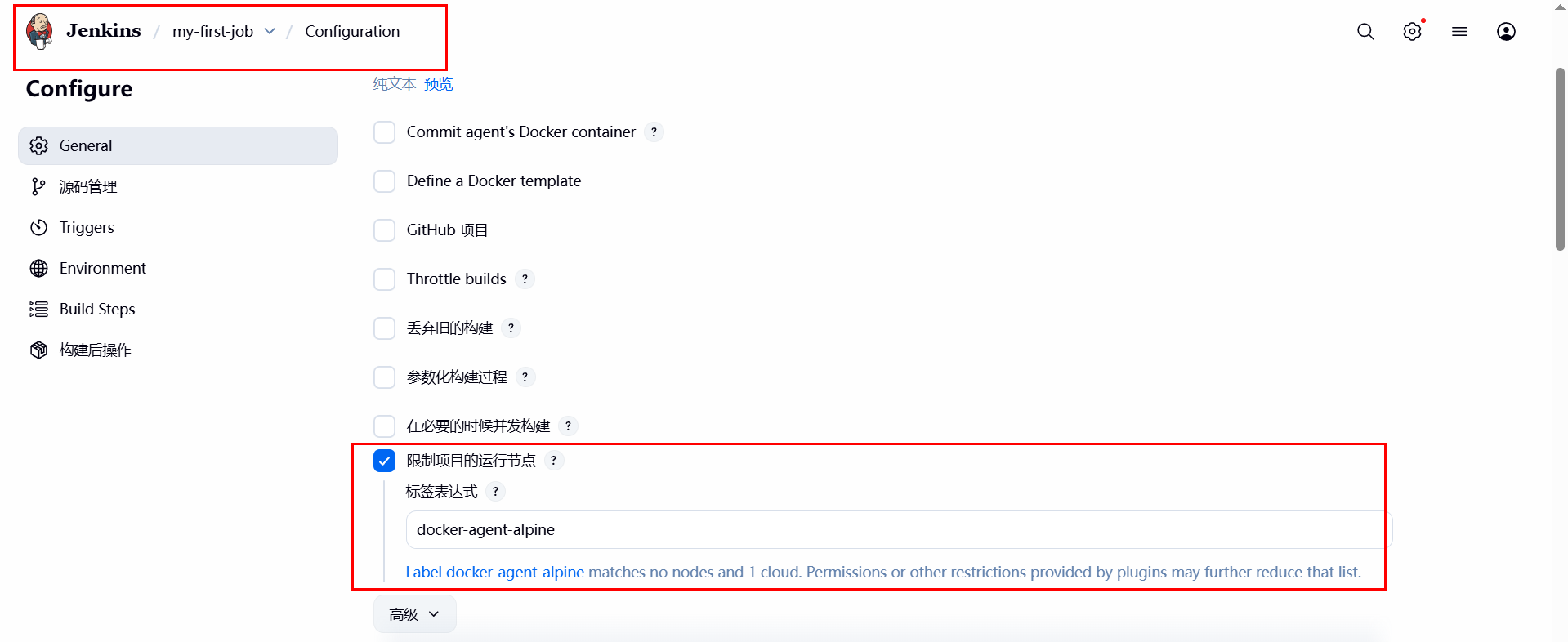The image size is (1568, 642).
Task: Click the 预览 preview link
Action: [438, 84]
